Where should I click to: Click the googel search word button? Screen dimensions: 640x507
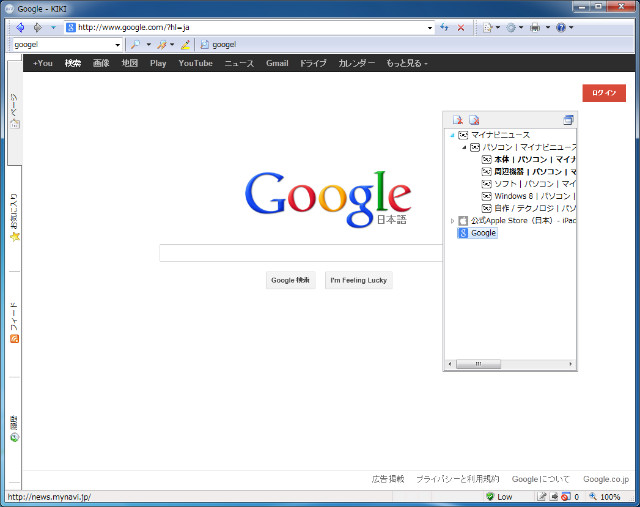pos(218,44)
